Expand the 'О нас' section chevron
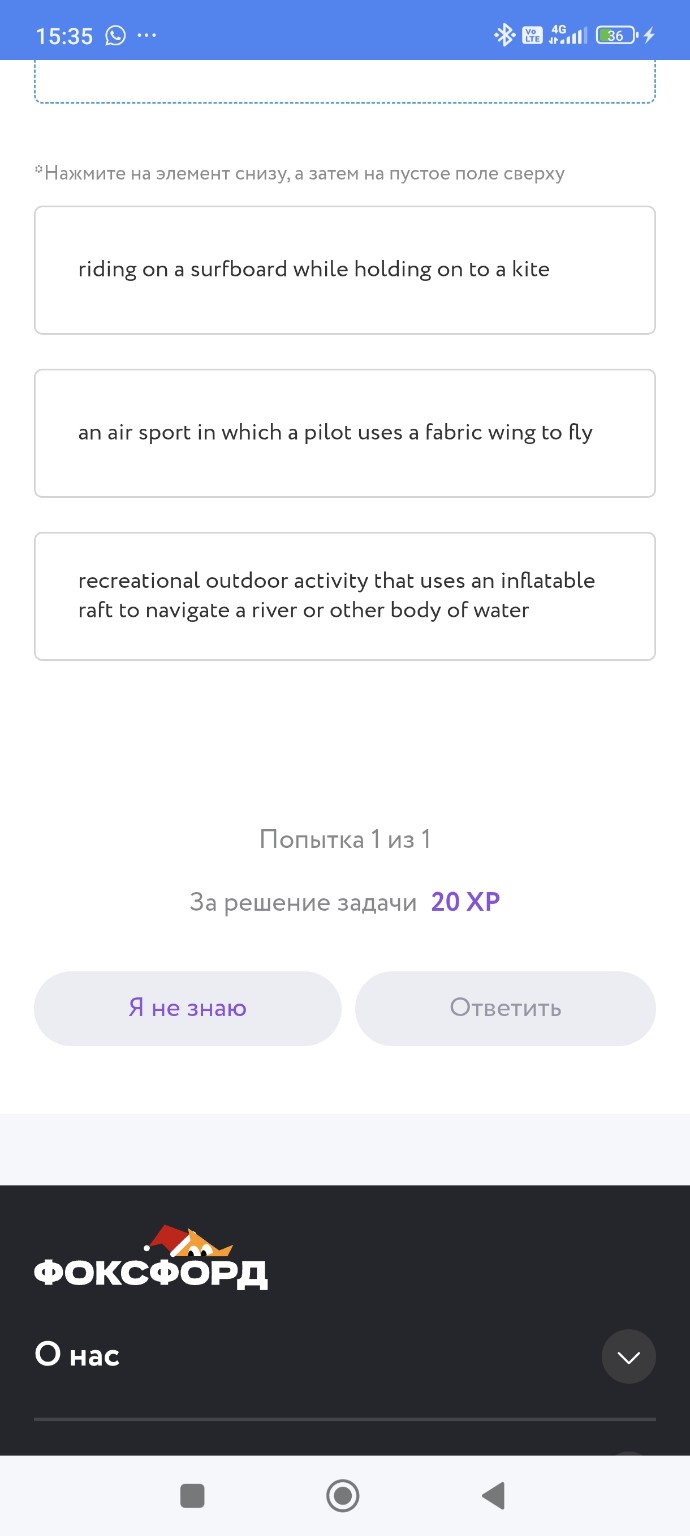Viewport: 690px width, 1536px height. point(628,1356)
